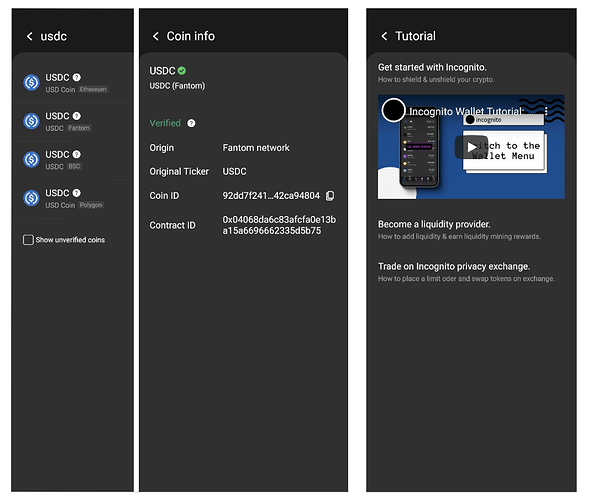Open the question mark beside Verified

click(x=191, y=123)
